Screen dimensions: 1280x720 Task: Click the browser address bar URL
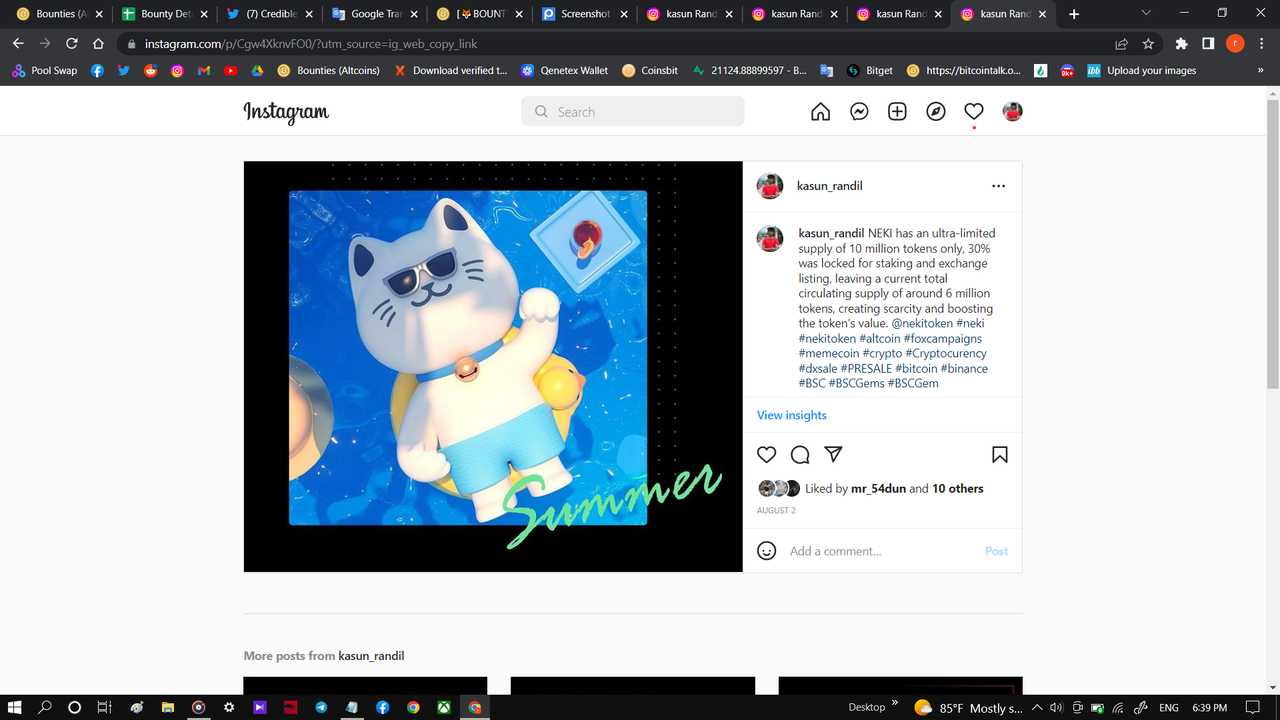point(311,44)
